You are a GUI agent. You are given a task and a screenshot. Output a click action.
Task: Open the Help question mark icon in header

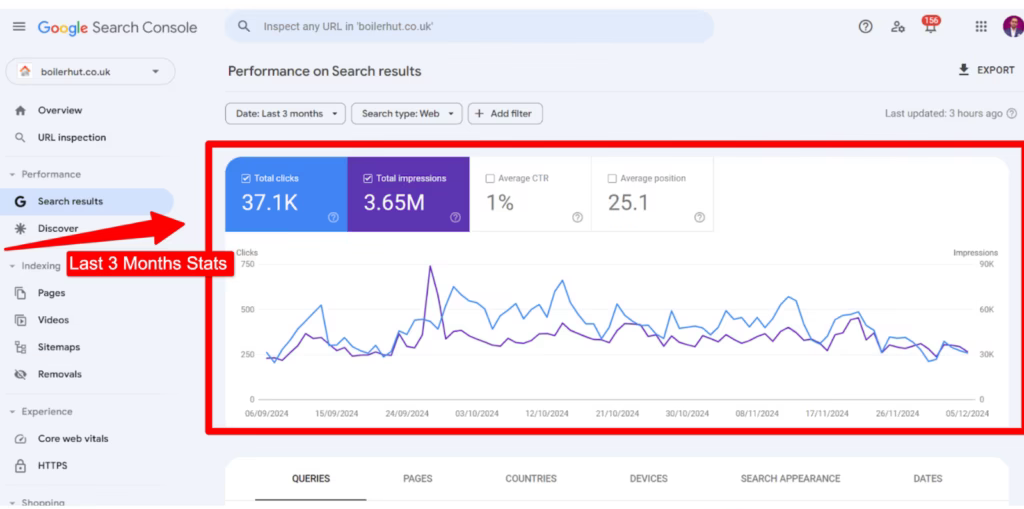pos(865,27)
